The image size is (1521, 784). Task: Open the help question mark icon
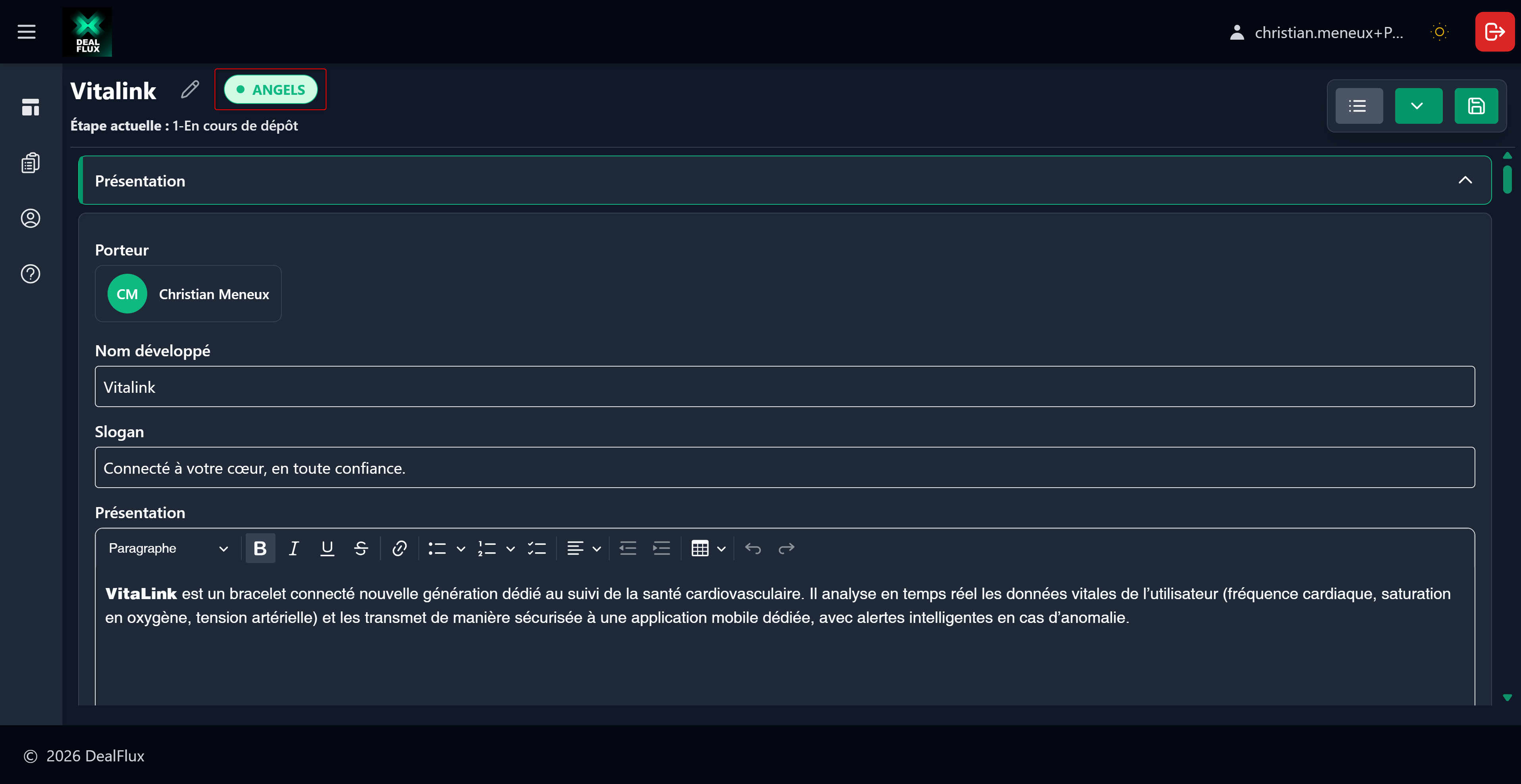pos(31,274)
